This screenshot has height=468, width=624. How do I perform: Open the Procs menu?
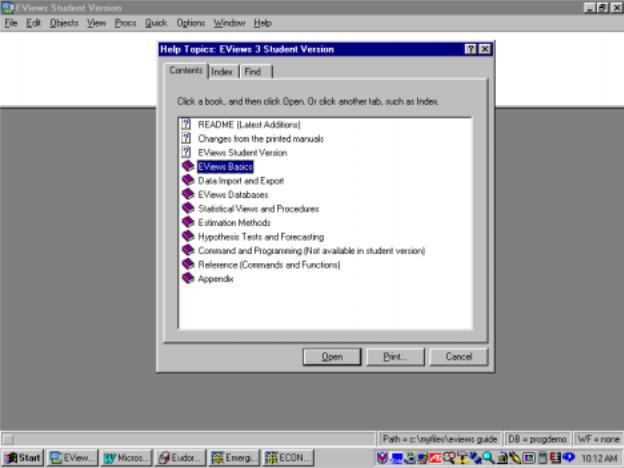pyautogui.click(x=125, y=23)
